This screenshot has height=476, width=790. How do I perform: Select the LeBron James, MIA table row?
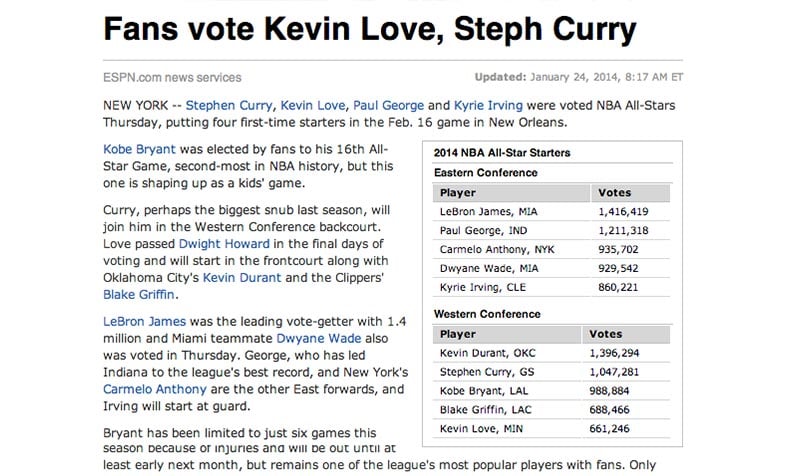(552, 212)
